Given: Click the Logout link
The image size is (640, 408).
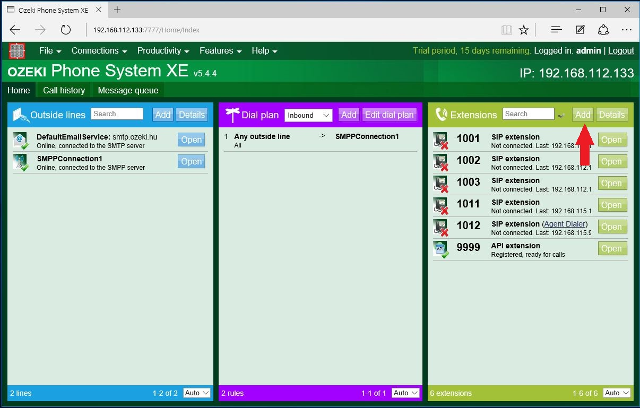Looking at the screenshot, I should point(621,51).
